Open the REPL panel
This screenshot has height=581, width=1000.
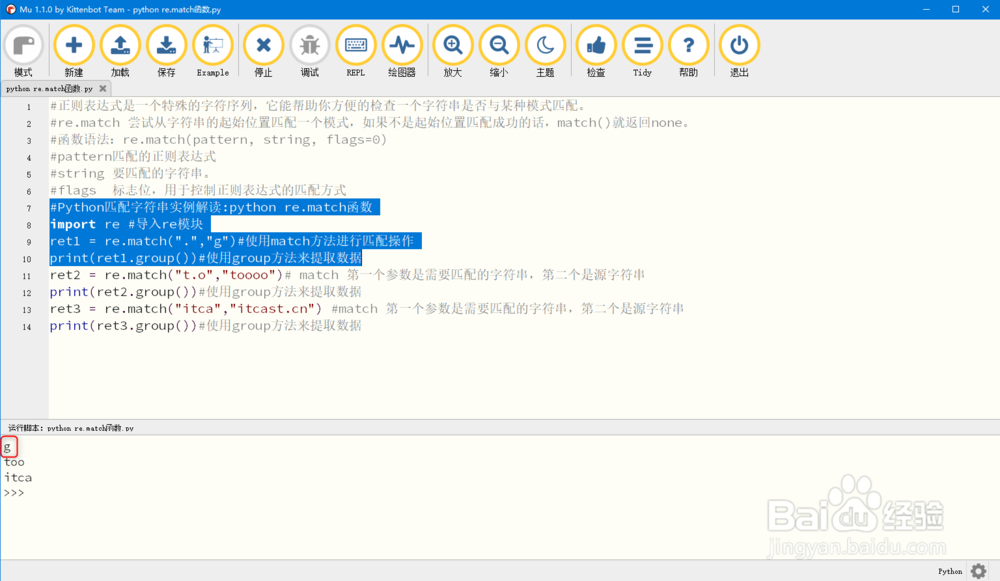click(x=356, y=51)
